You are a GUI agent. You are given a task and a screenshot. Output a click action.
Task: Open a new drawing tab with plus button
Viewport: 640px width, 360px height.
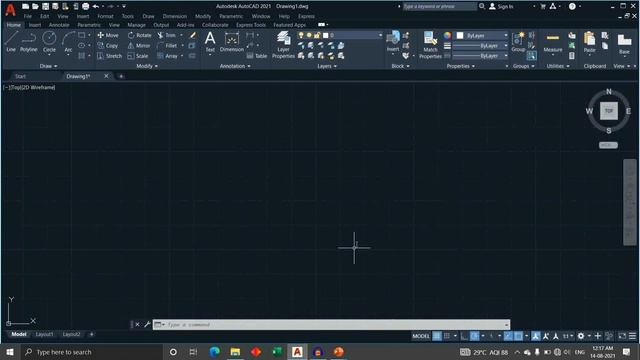121,76
